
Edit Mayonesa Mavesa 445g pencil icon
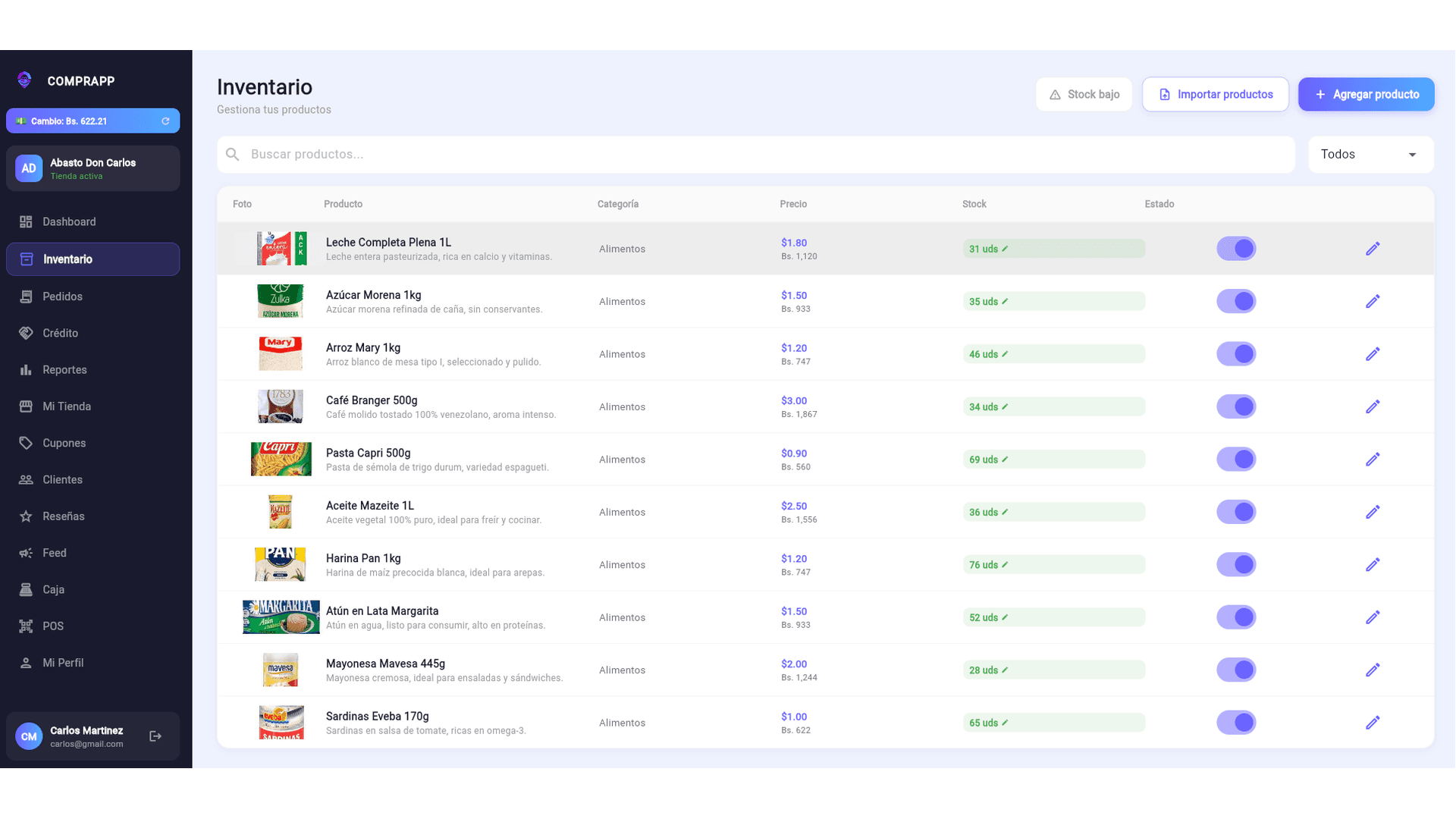[x=1373, y=670]
